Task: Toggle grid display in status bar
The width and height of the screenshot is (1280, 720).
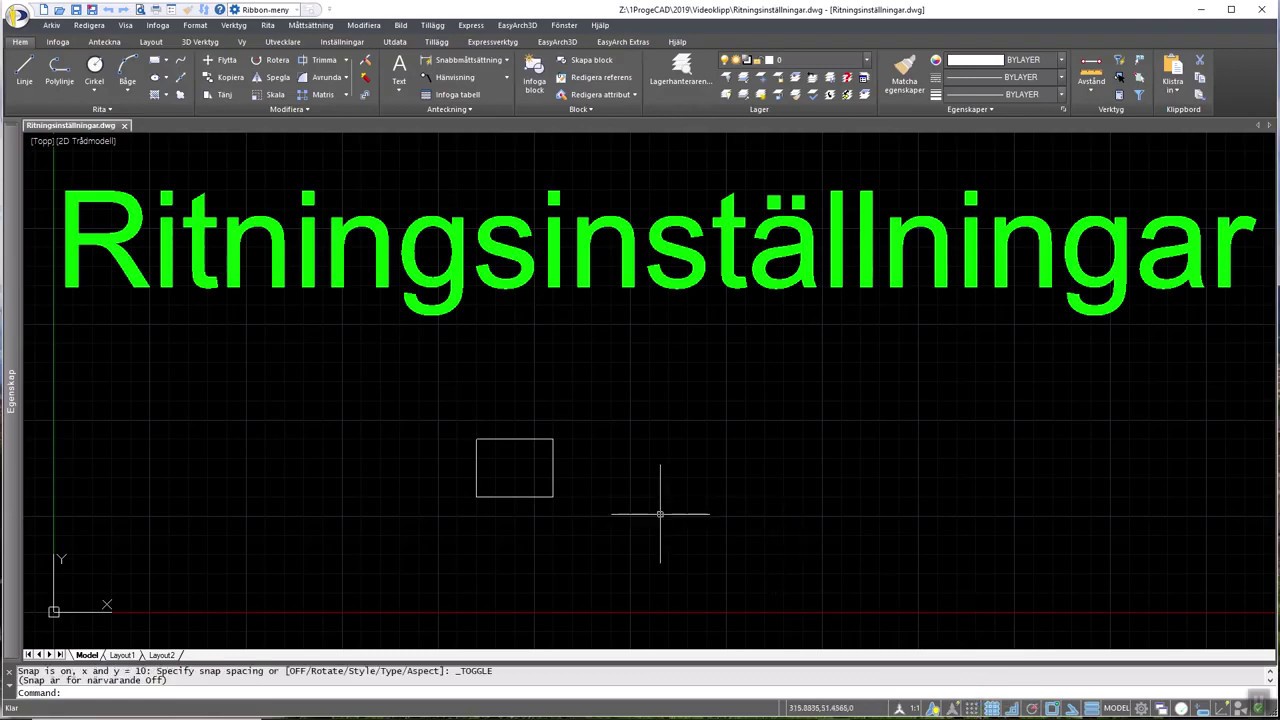Action: coord(992,708)
